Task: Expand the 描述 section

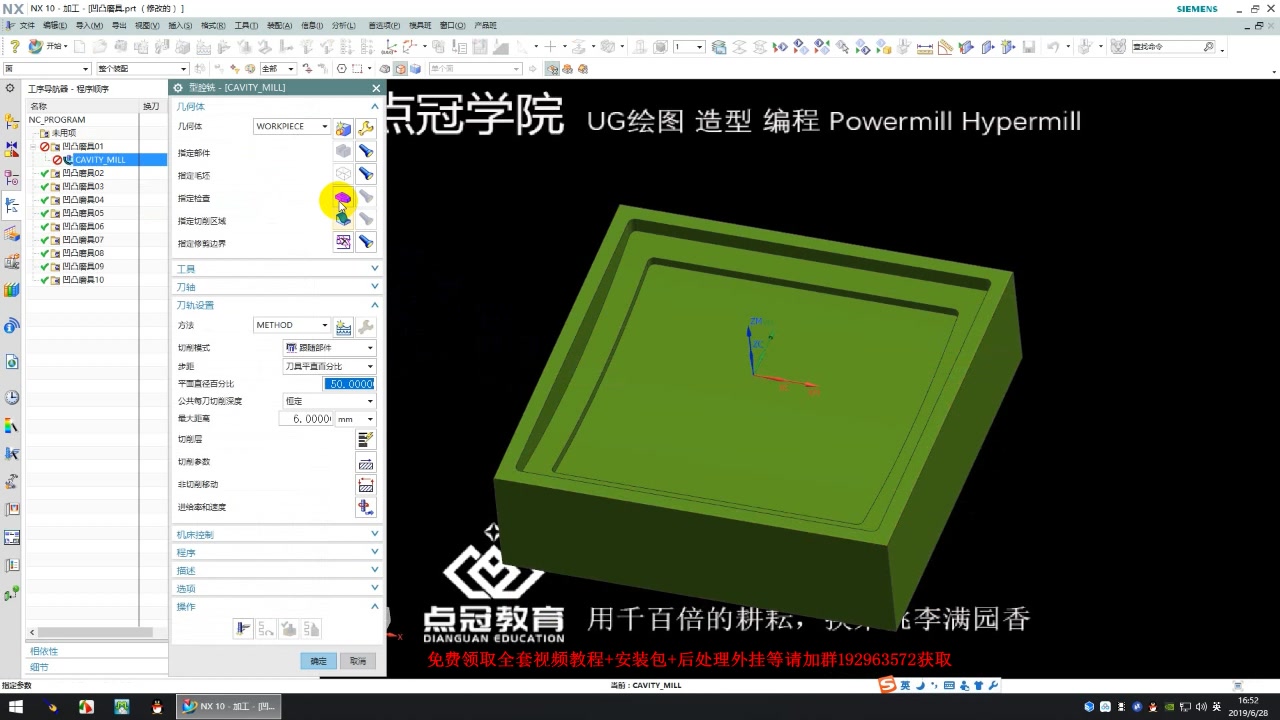Action: (x=277, y=571)
